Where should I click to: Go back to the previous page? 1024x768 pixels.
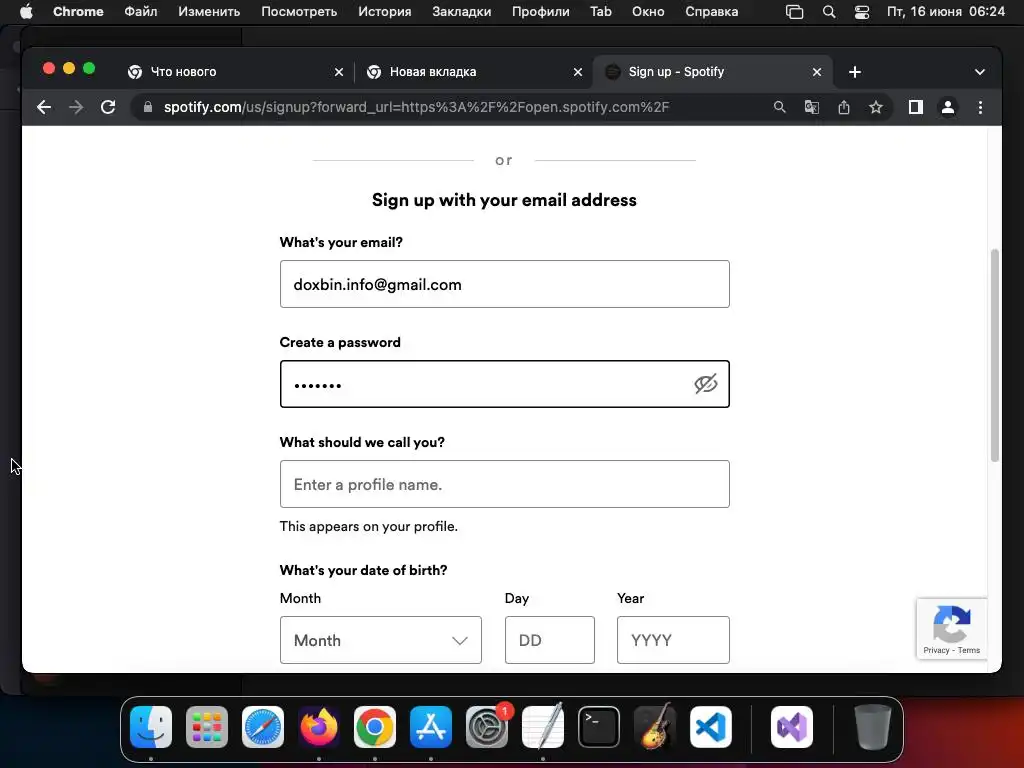click(44, 107)
